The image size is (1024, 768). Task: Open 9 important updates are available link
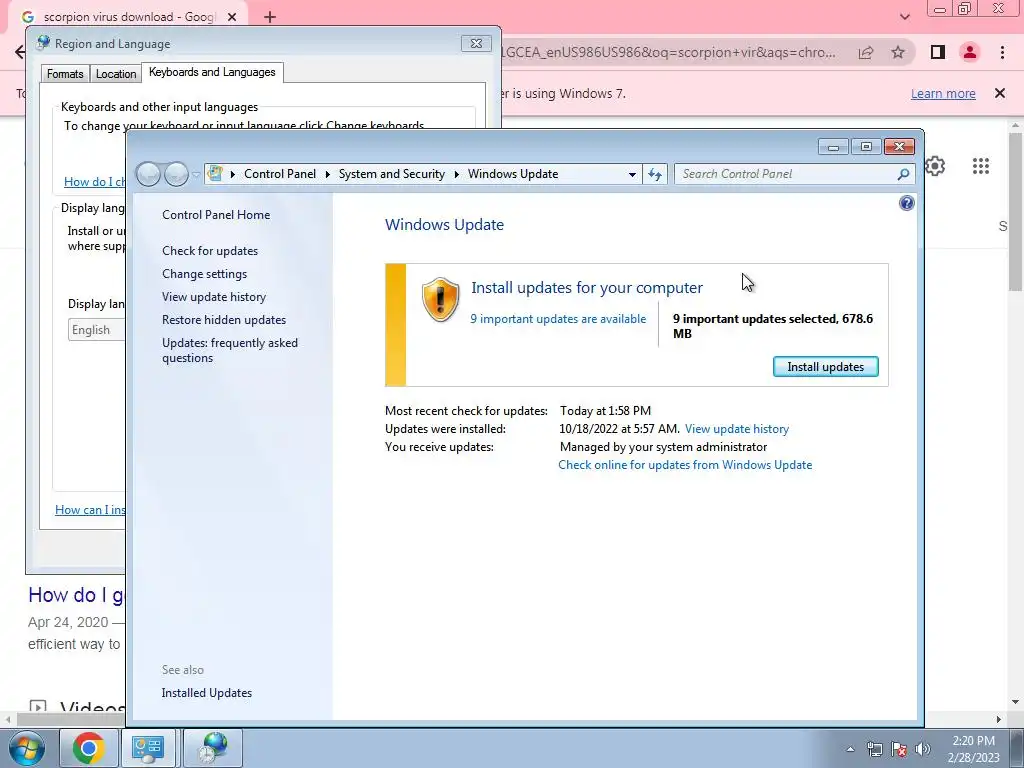(558, 319)
